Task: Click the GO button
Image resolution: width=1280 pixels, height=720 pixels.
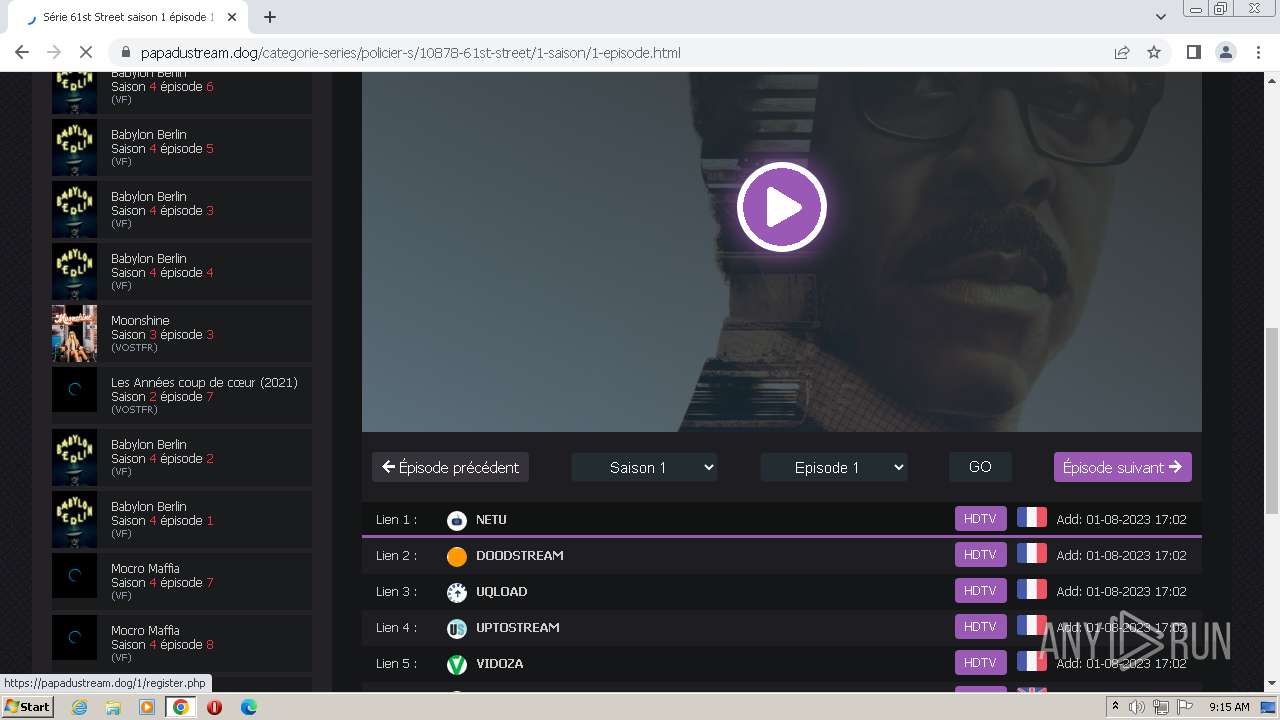Action: click(980, 467)
